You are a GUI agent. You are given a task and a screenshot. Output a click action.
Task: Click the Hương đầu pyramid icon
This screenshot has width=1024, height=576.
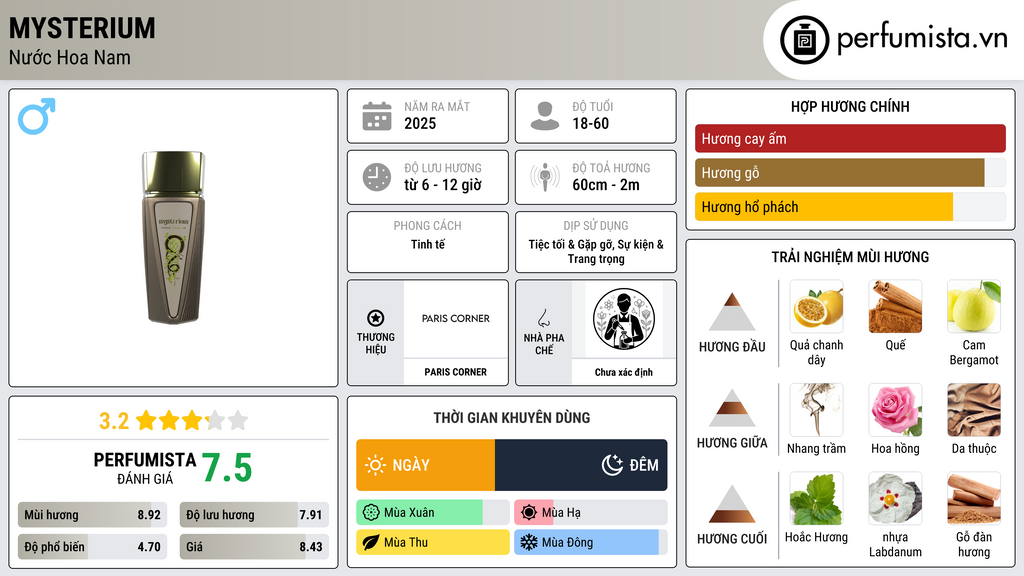[732, 312]
